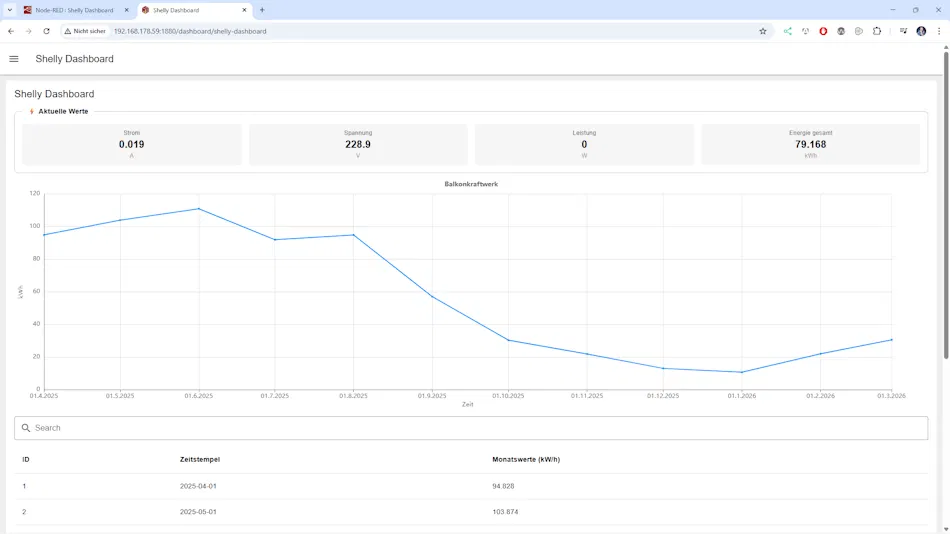Expand the tab search dropdown arrow
This screenshot has height=534, width=950.
tap(9, 10)
